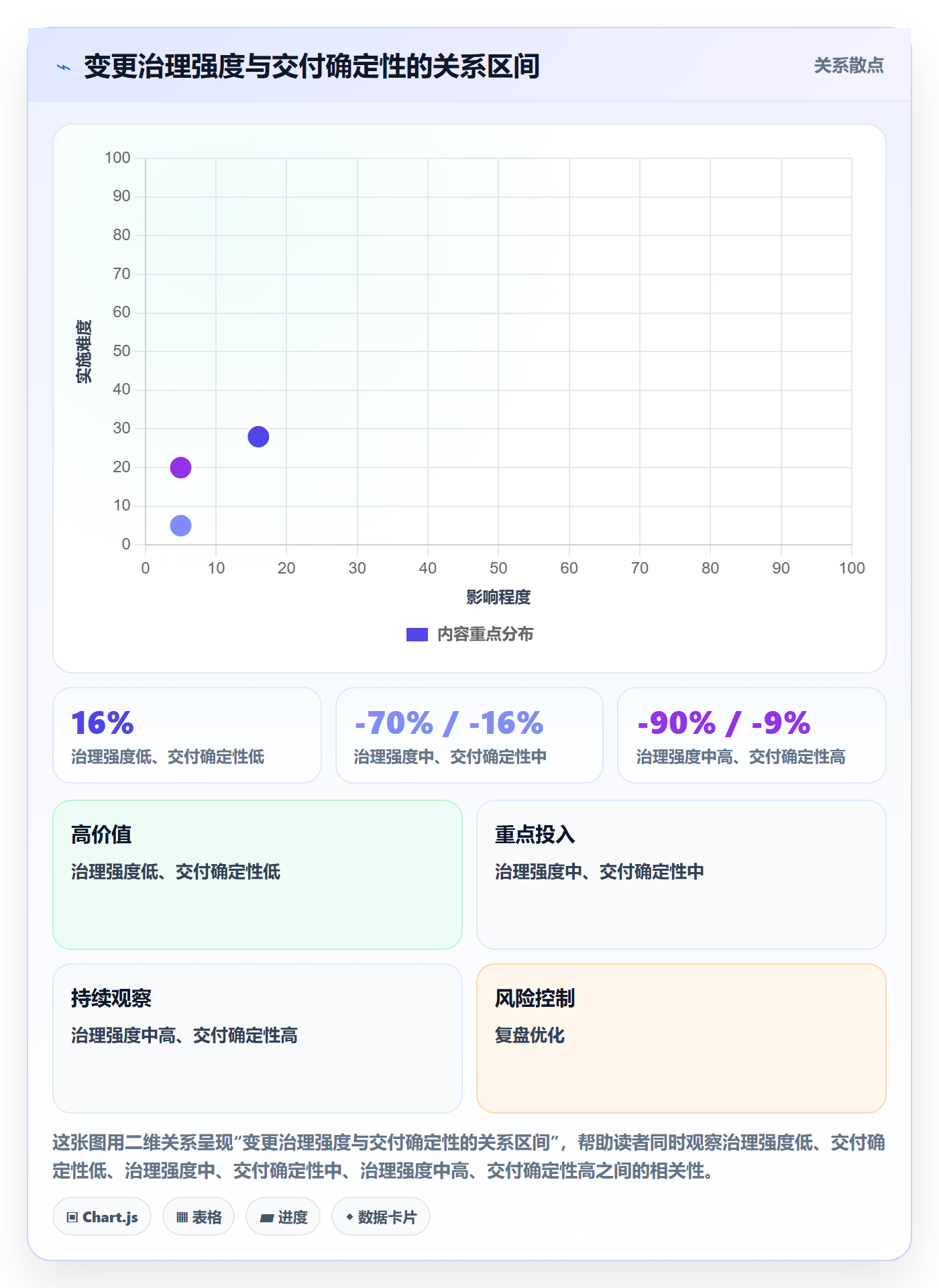Click the 关系散点 label in the header
The image size is (939, 1288).
[x=848, y=66]
